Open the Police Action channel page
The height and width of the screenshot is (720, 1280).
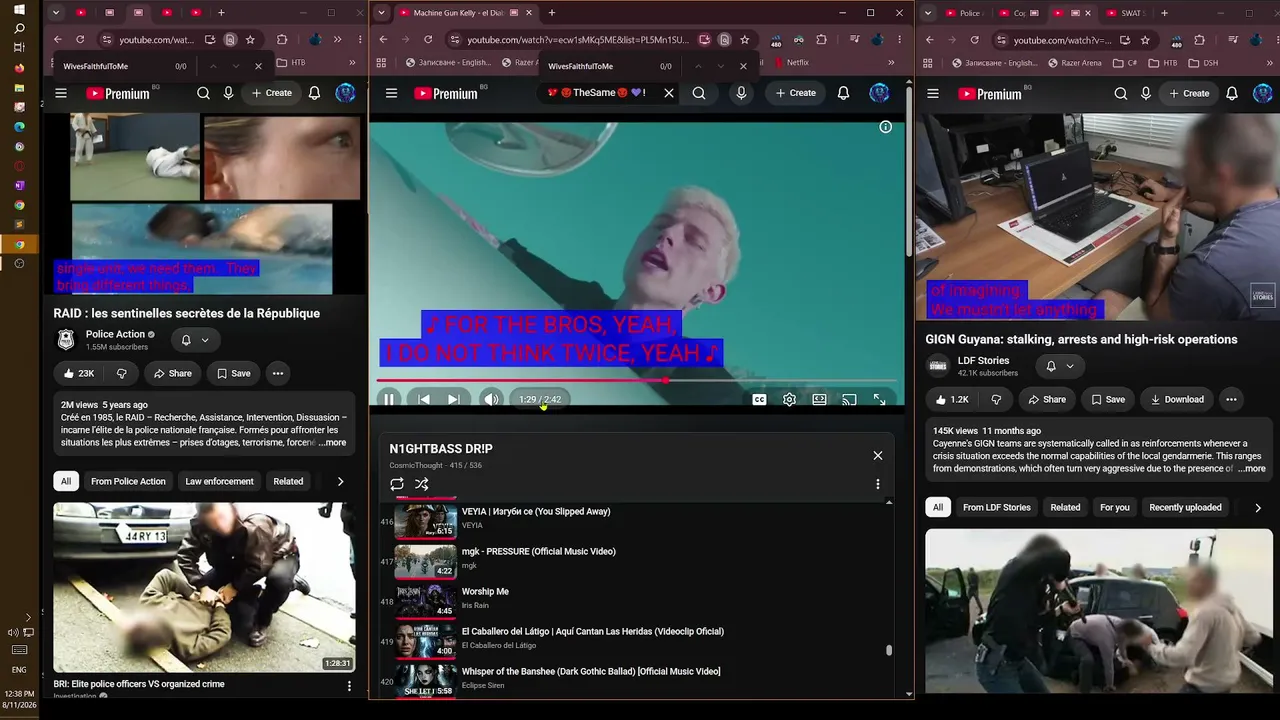point(115,334)
